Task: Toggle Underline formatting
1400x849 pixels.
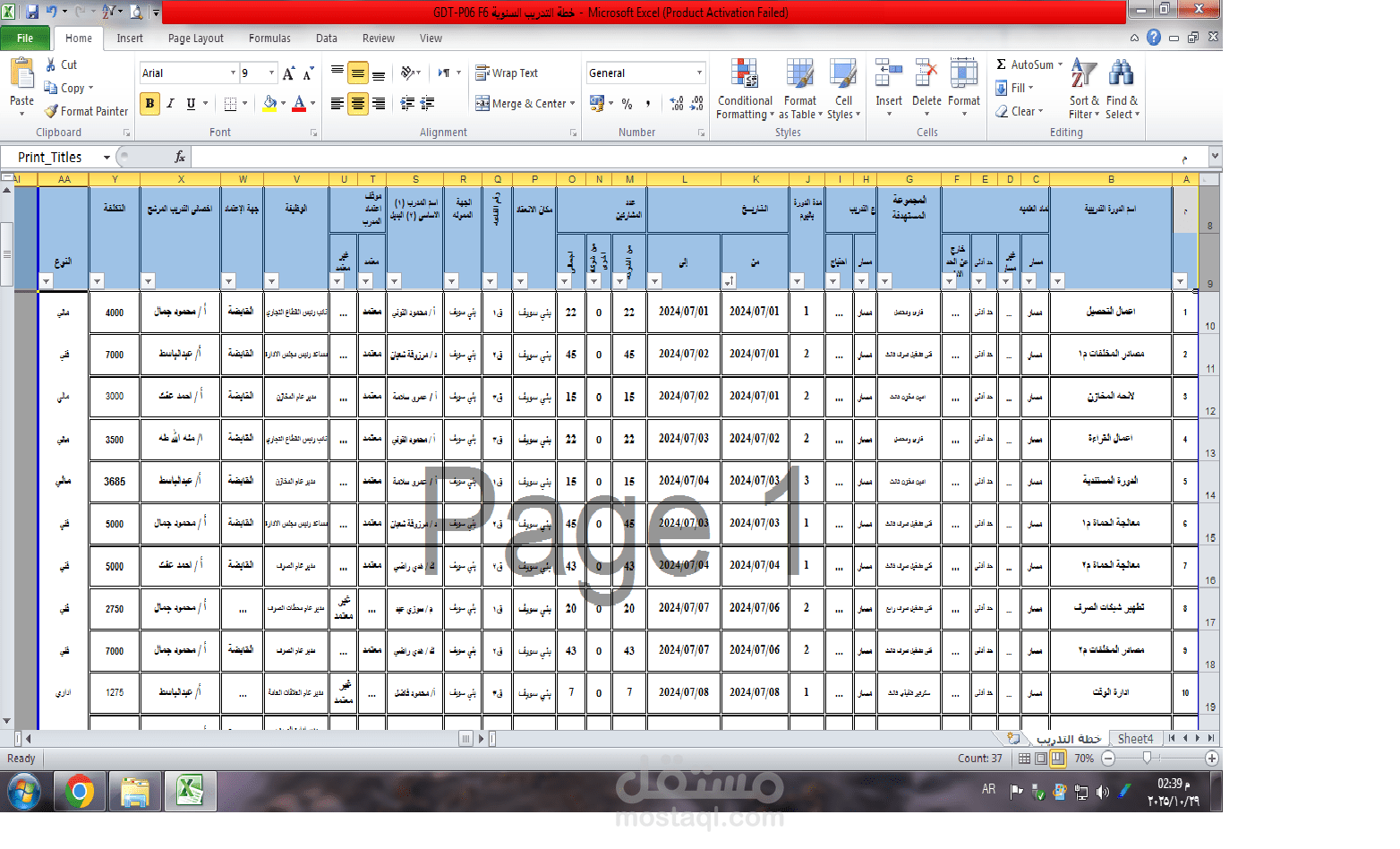Action: [x=191, y=103]
